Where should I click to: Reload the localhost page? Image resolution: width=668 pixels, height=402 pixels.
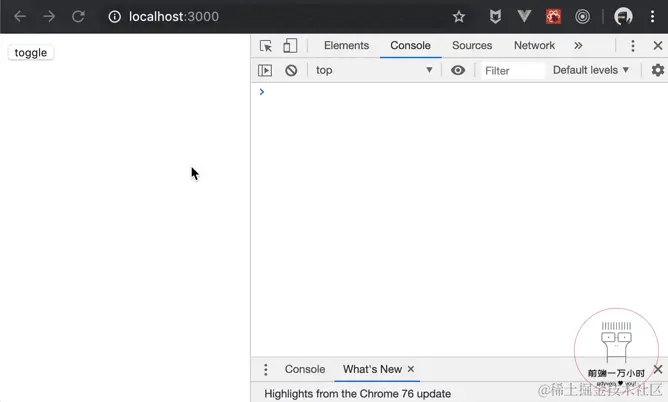(x=78, y=17)
